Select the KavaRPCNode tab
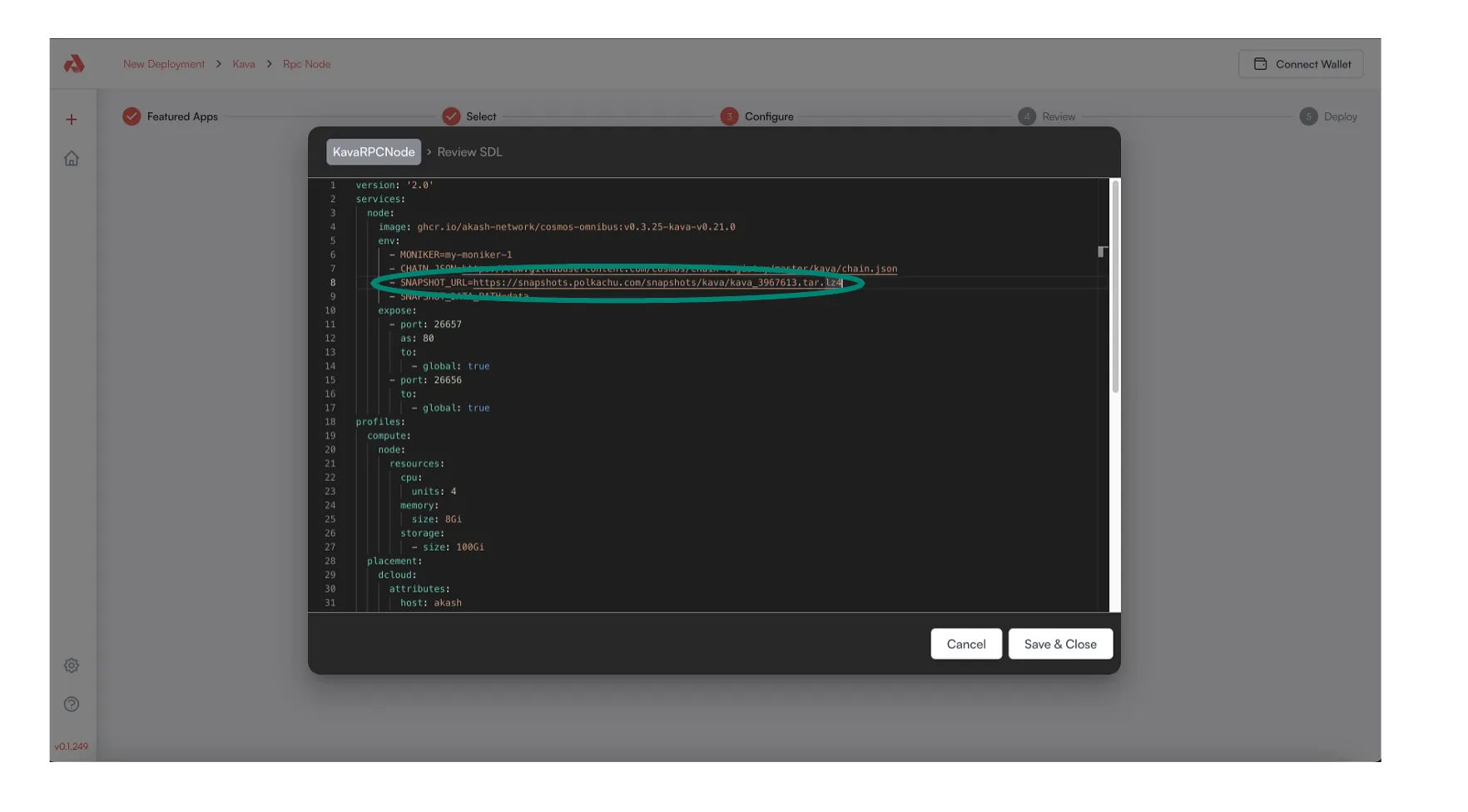Screen dimensions: 1468x812 coord(374,152)
